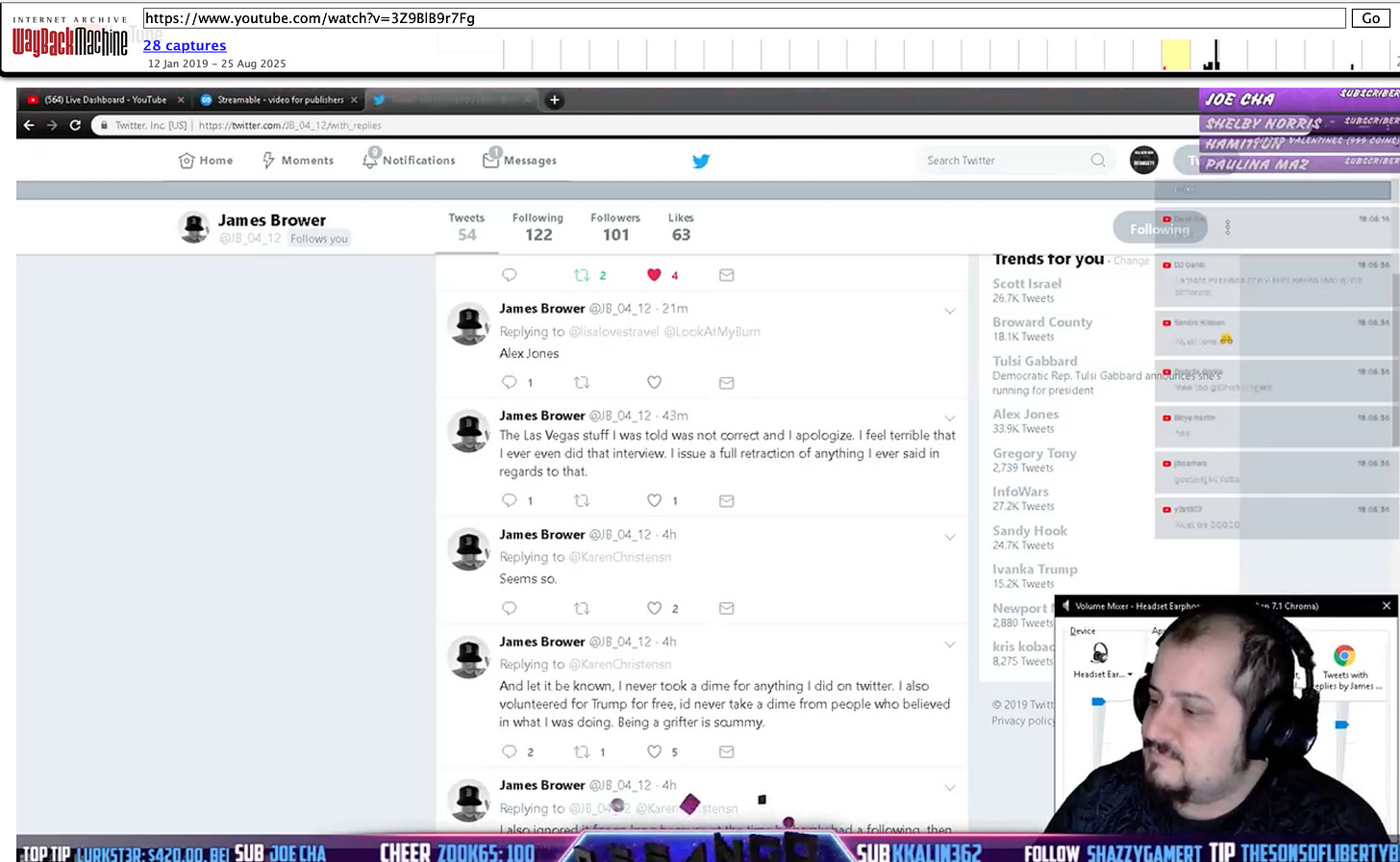Open the account avatar menu in Twitter header

point(1144,160)
